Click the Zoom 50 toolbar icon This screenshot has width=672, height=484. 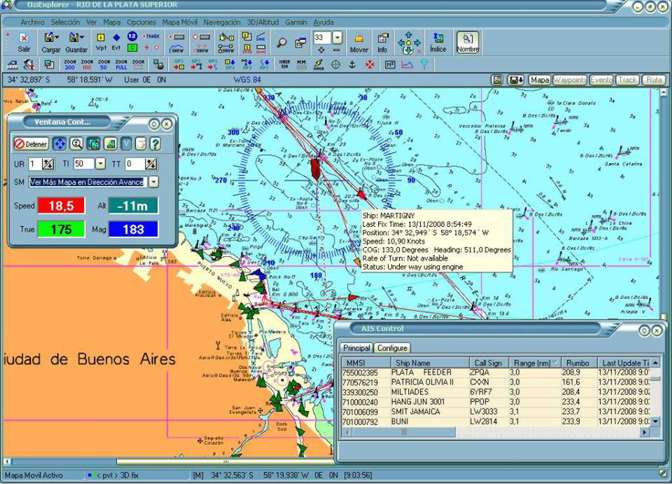pyautogui.click(x=104, y=65)
